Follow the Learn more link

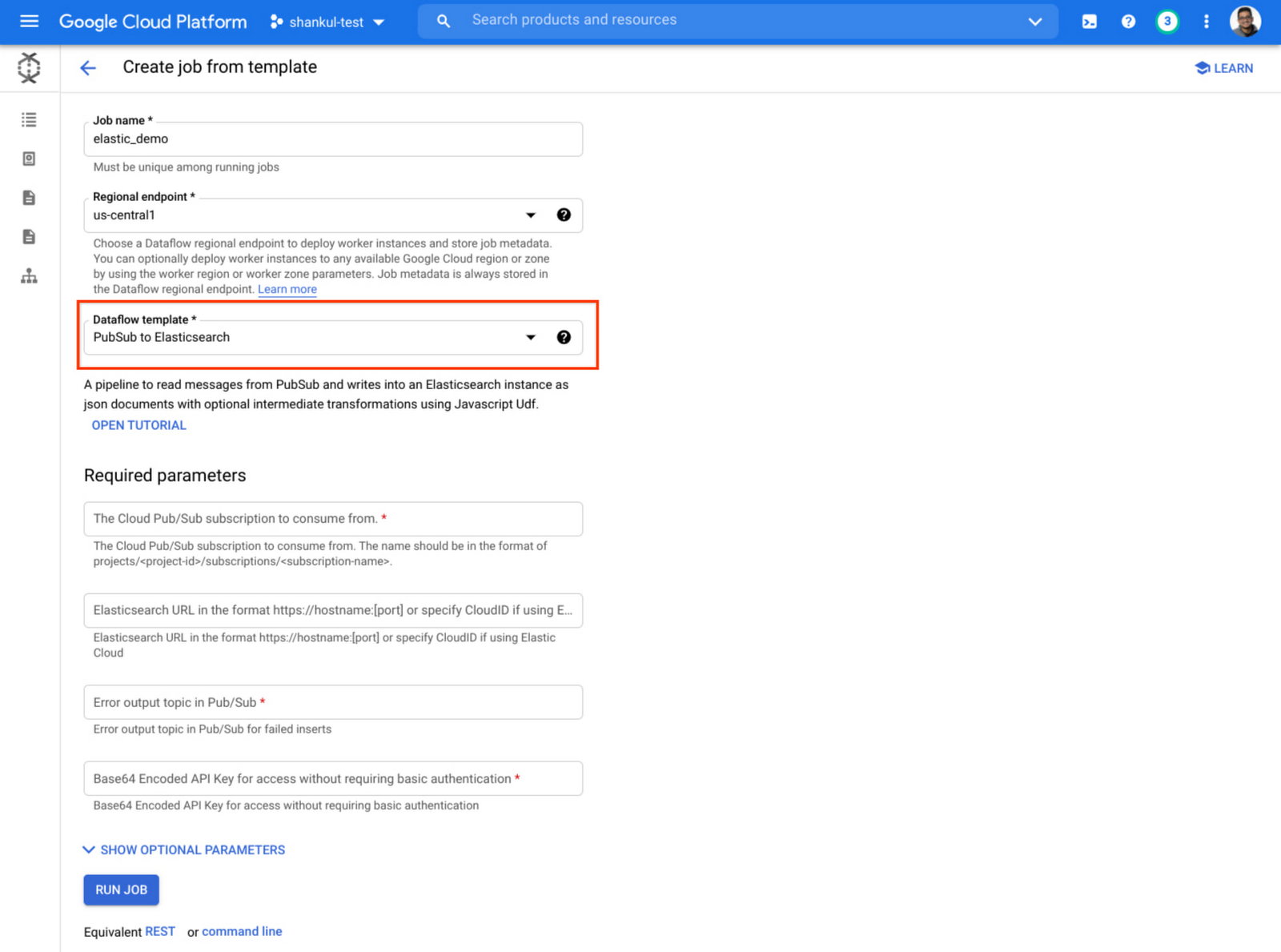pos(287,289)
